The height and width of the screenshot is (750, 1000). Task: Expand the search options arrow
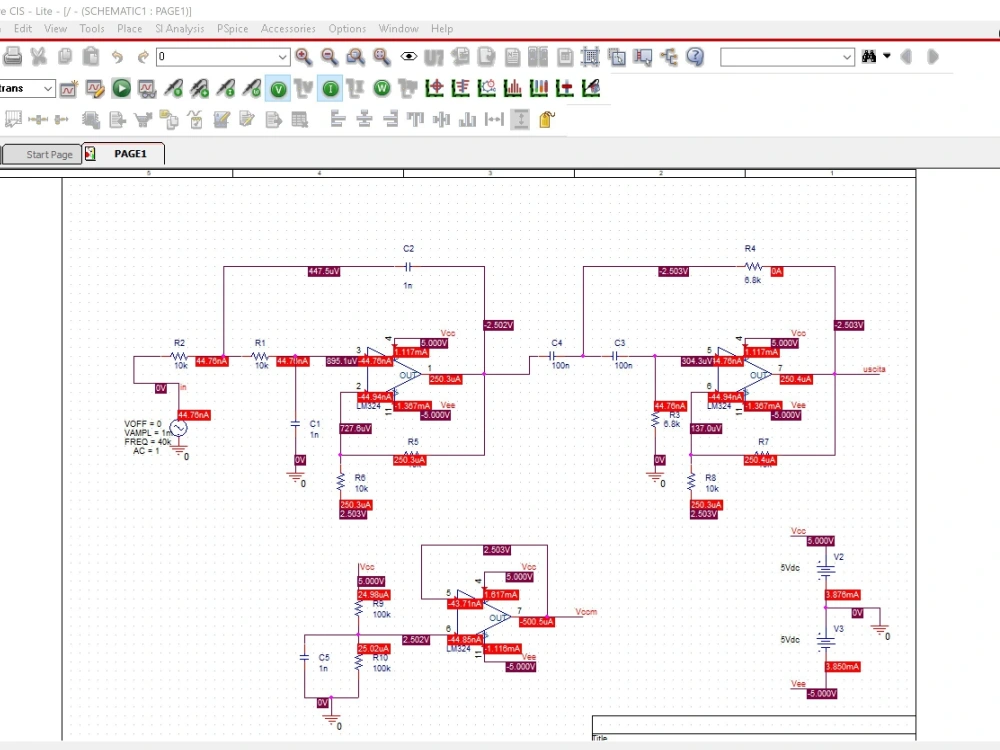point(886,56)
